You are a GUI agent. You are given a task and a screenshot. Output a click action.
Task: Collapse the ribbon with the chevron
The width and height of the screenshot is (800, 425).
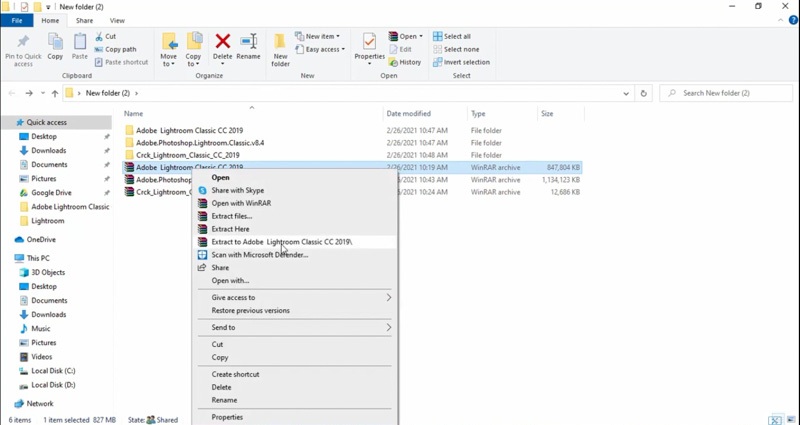point(781,20)
